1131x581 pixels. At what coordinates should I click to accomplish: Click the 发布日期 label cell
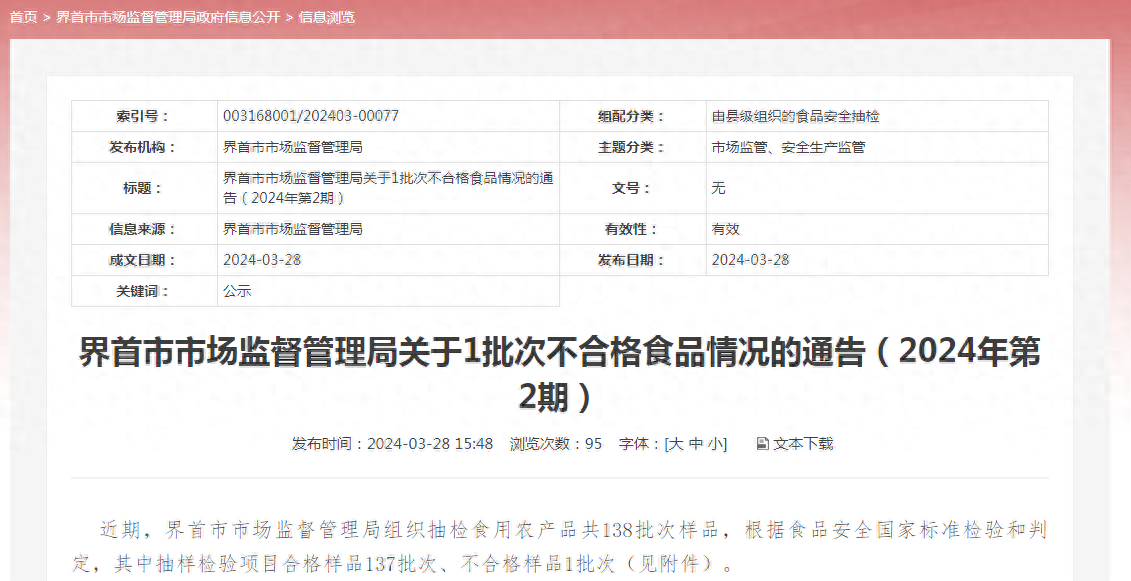pyautogui.click(x=633, y=260)
